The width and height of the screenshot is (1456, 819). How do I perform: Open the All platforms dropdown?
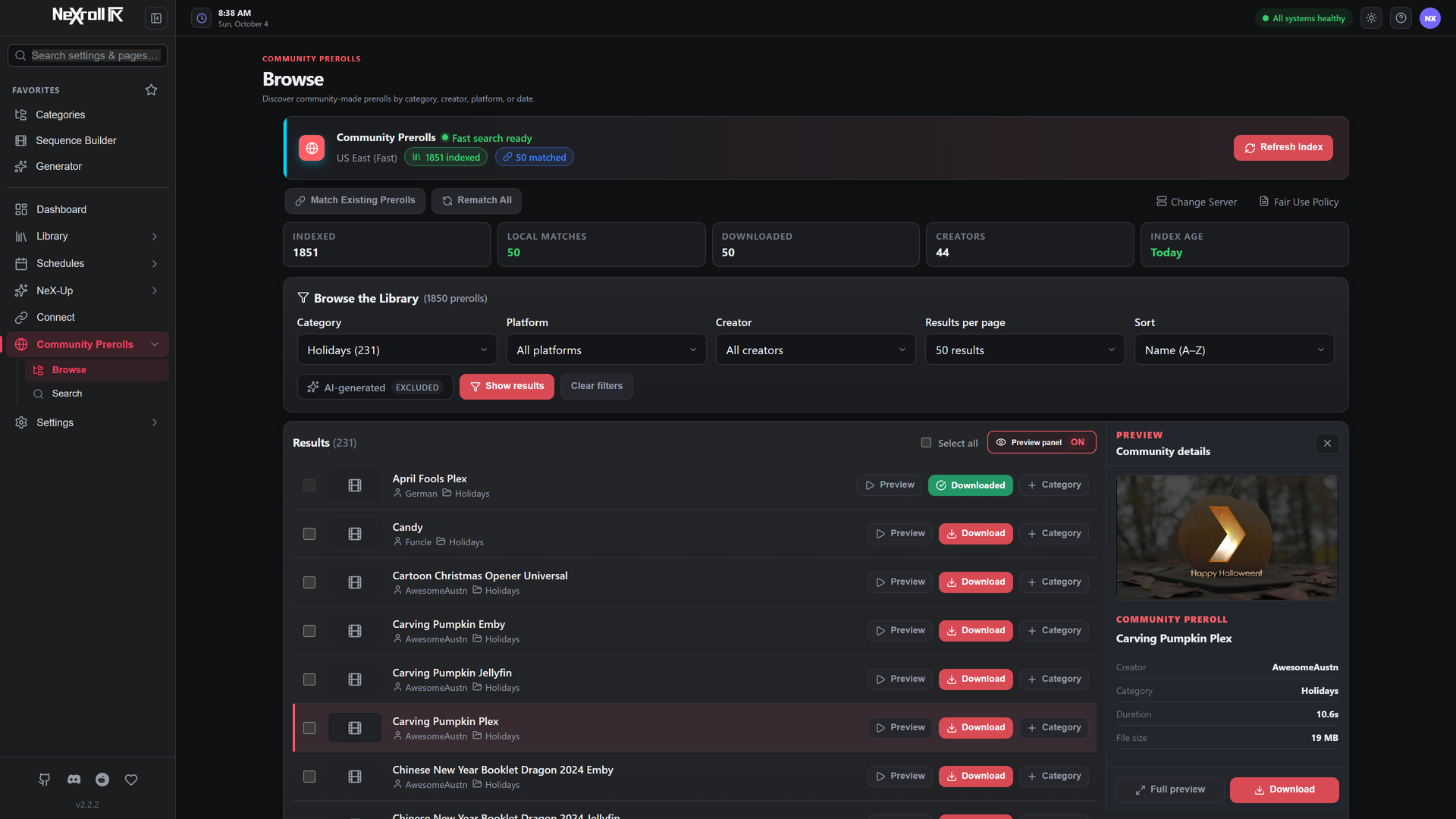(x=606, y=350)
